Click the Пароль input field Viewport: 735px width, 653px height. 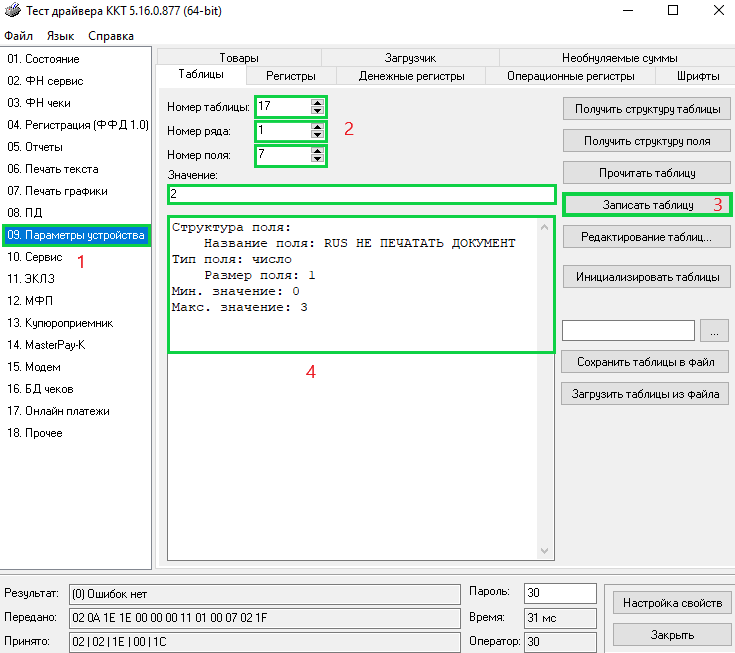560,593
